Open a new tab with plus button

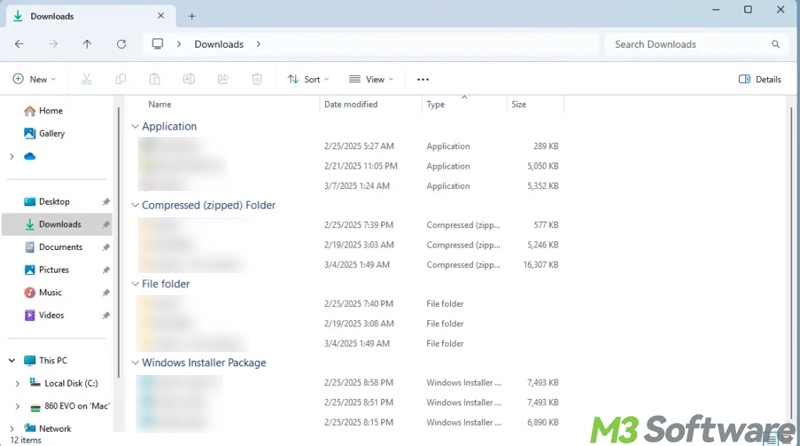pos(192,16)
